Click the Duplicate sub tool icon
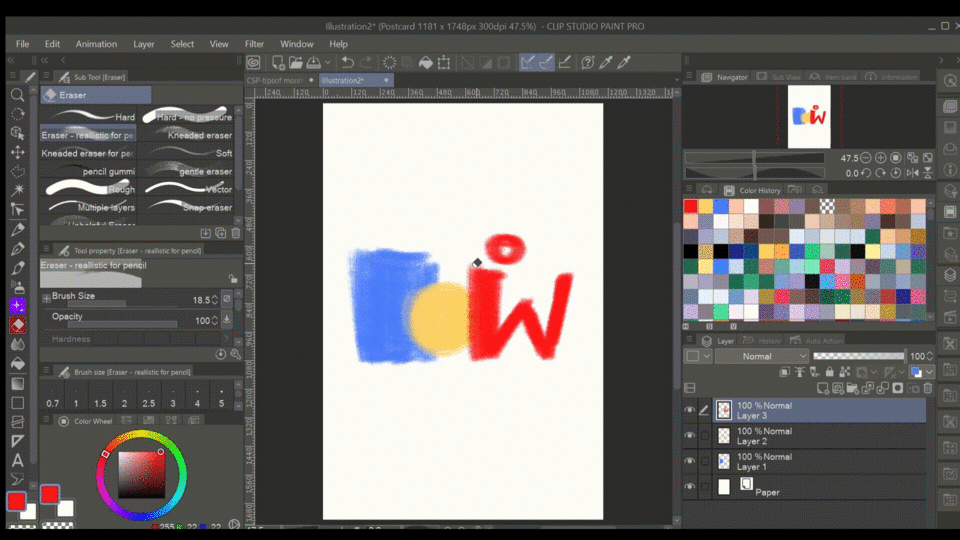 pyautogui.click(x=220, y=233)
